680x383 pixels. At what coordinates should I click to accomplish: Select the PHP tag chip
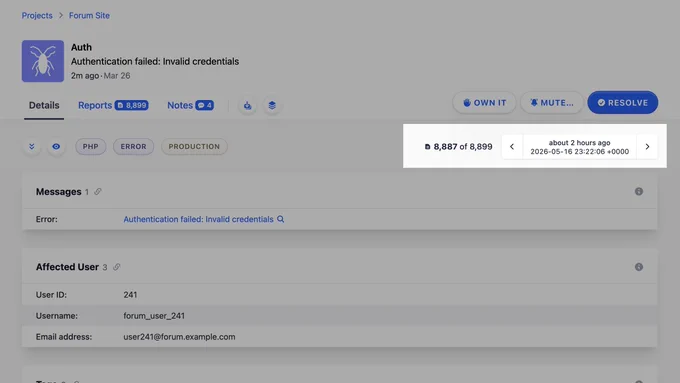click(91, 147)
